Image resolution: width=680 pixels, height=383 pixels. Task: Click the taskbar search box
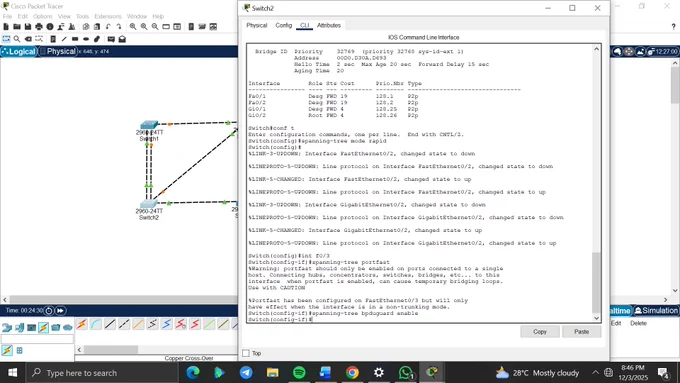coord(103,373)
